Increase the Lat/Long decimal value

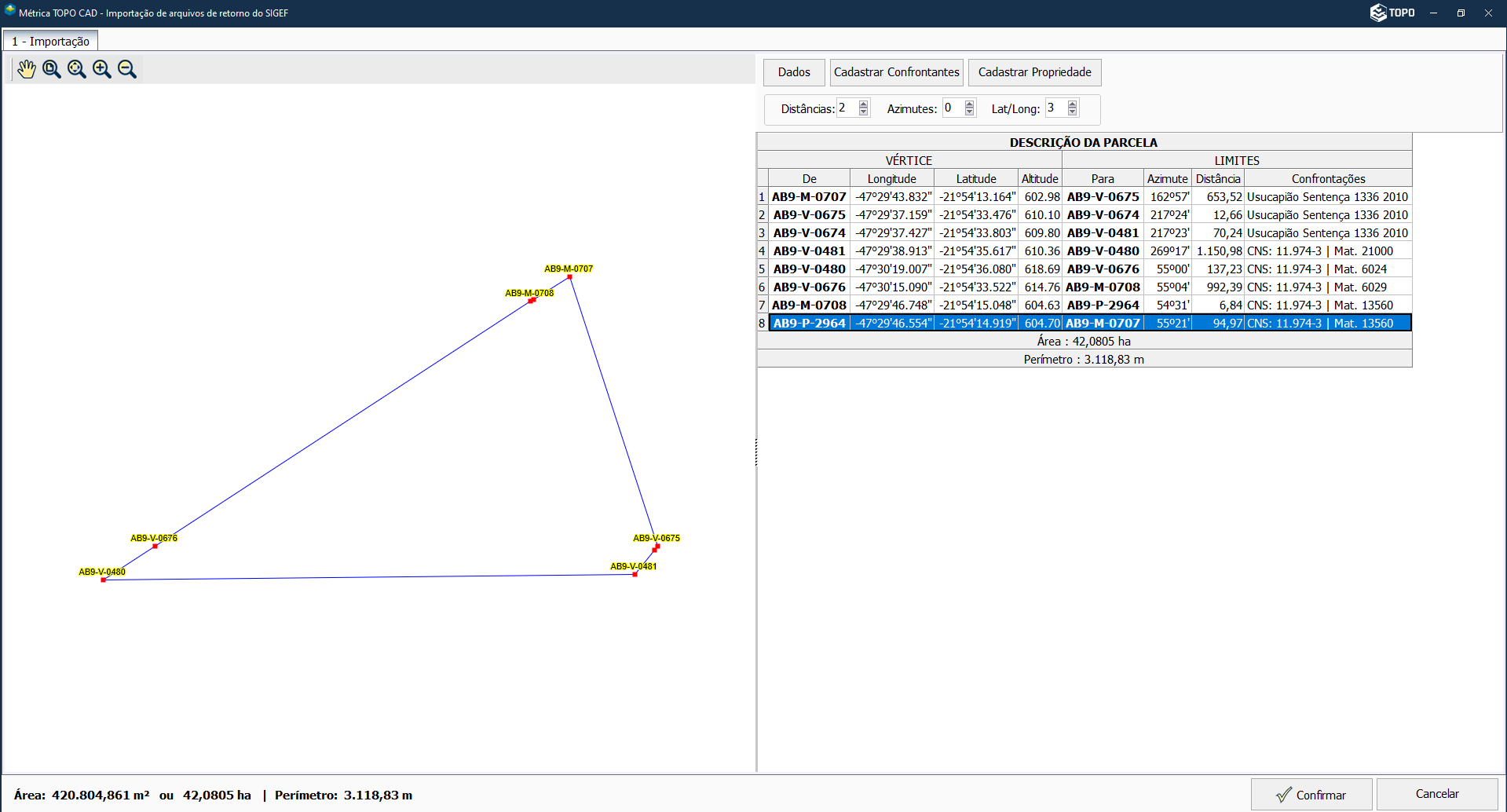pos(1073,104)
